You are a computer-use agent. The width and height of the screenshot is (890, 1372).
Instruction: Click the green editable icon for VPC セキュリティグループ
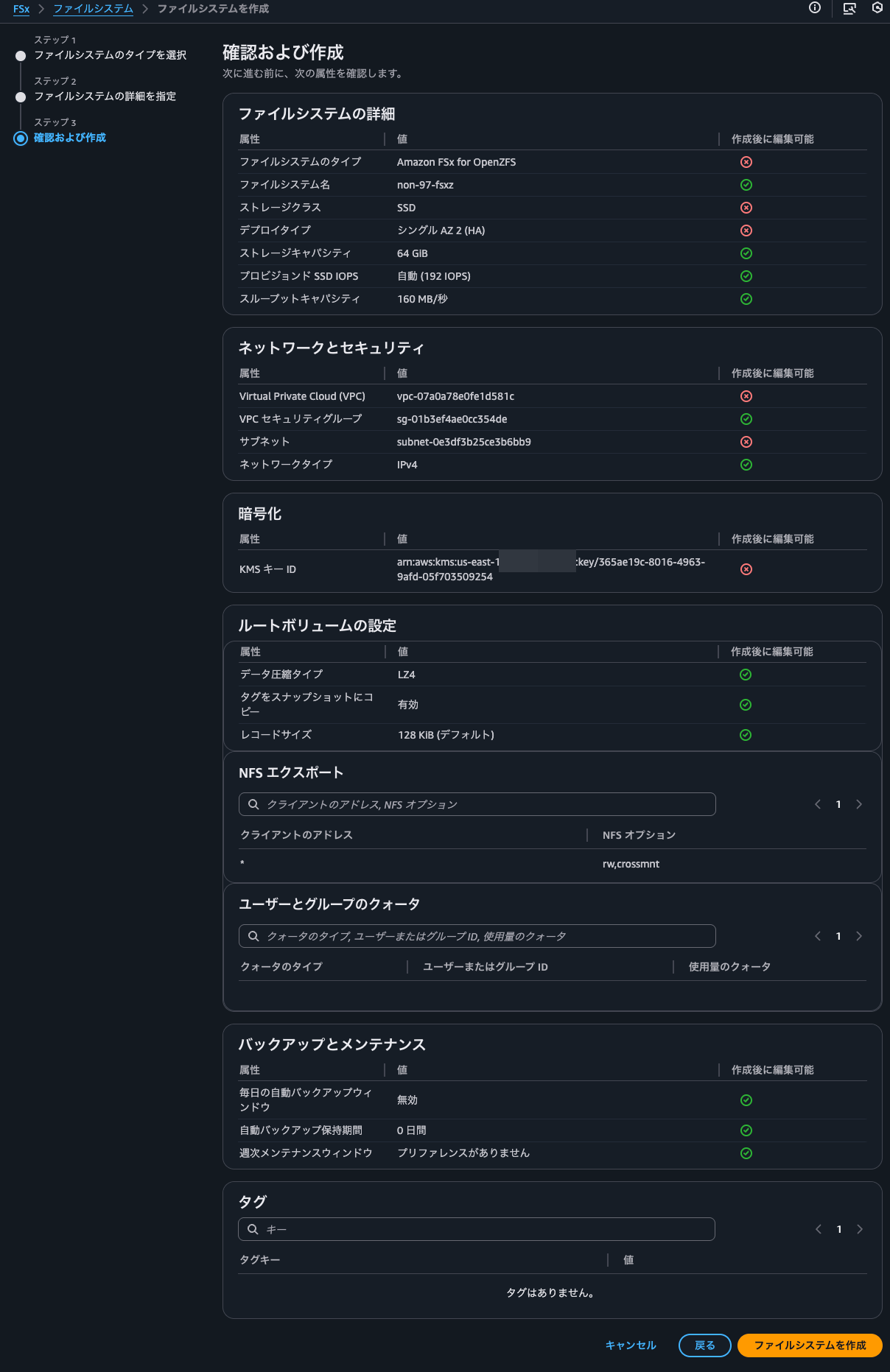[x=746, y=419]
